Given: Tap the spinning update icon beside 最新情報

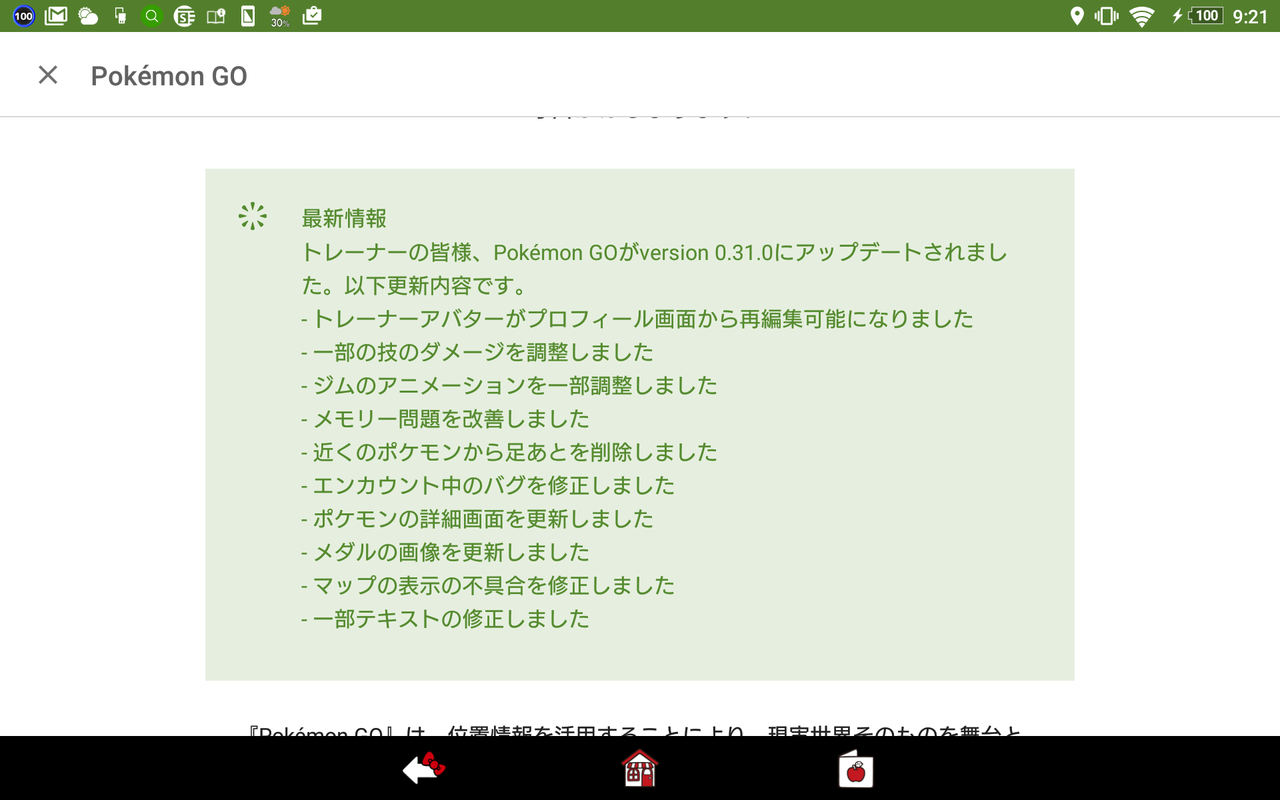Looking at the screenshot, I should coord(253,217).
